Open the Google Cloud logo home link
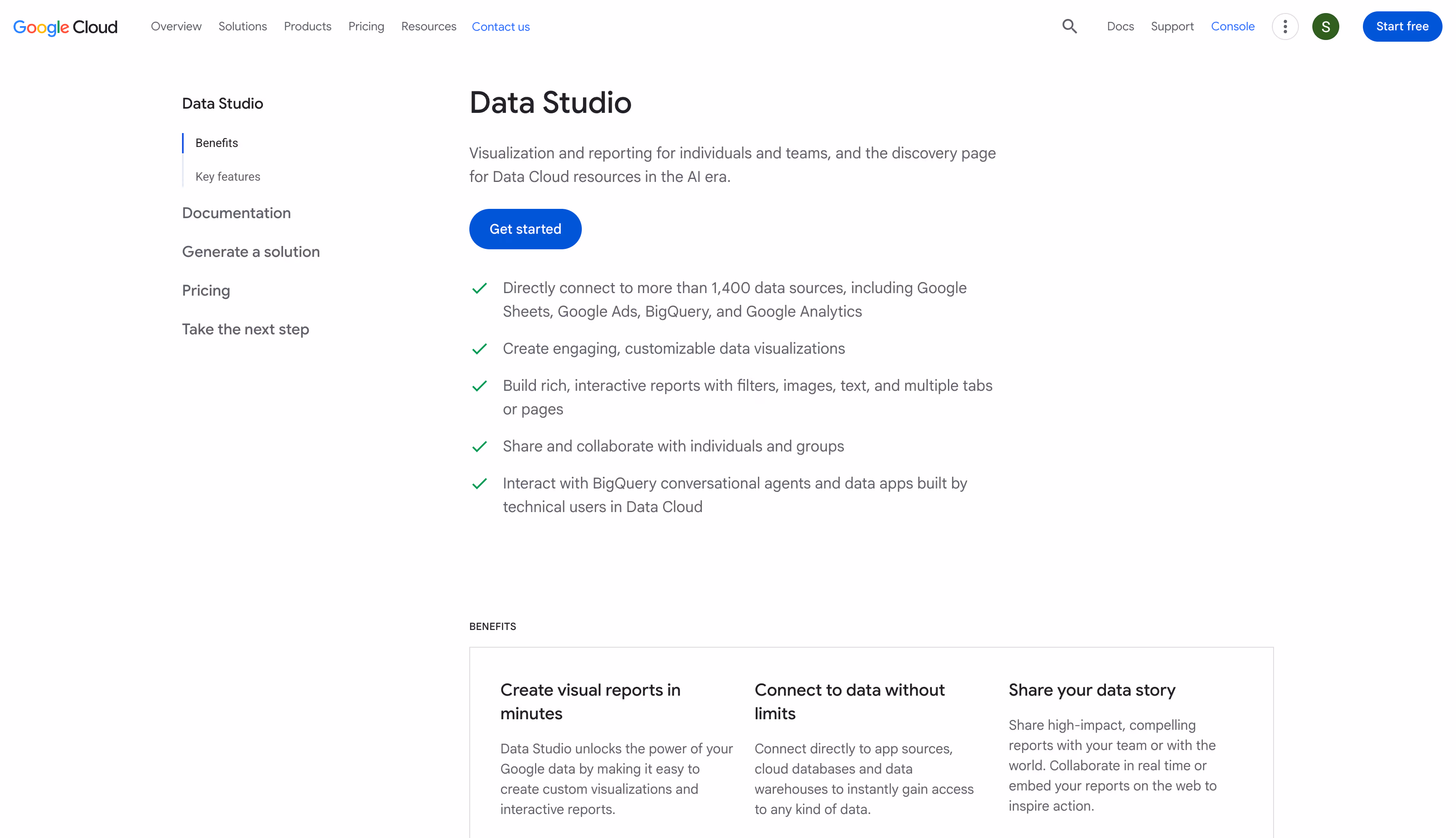 coord(65,27)
